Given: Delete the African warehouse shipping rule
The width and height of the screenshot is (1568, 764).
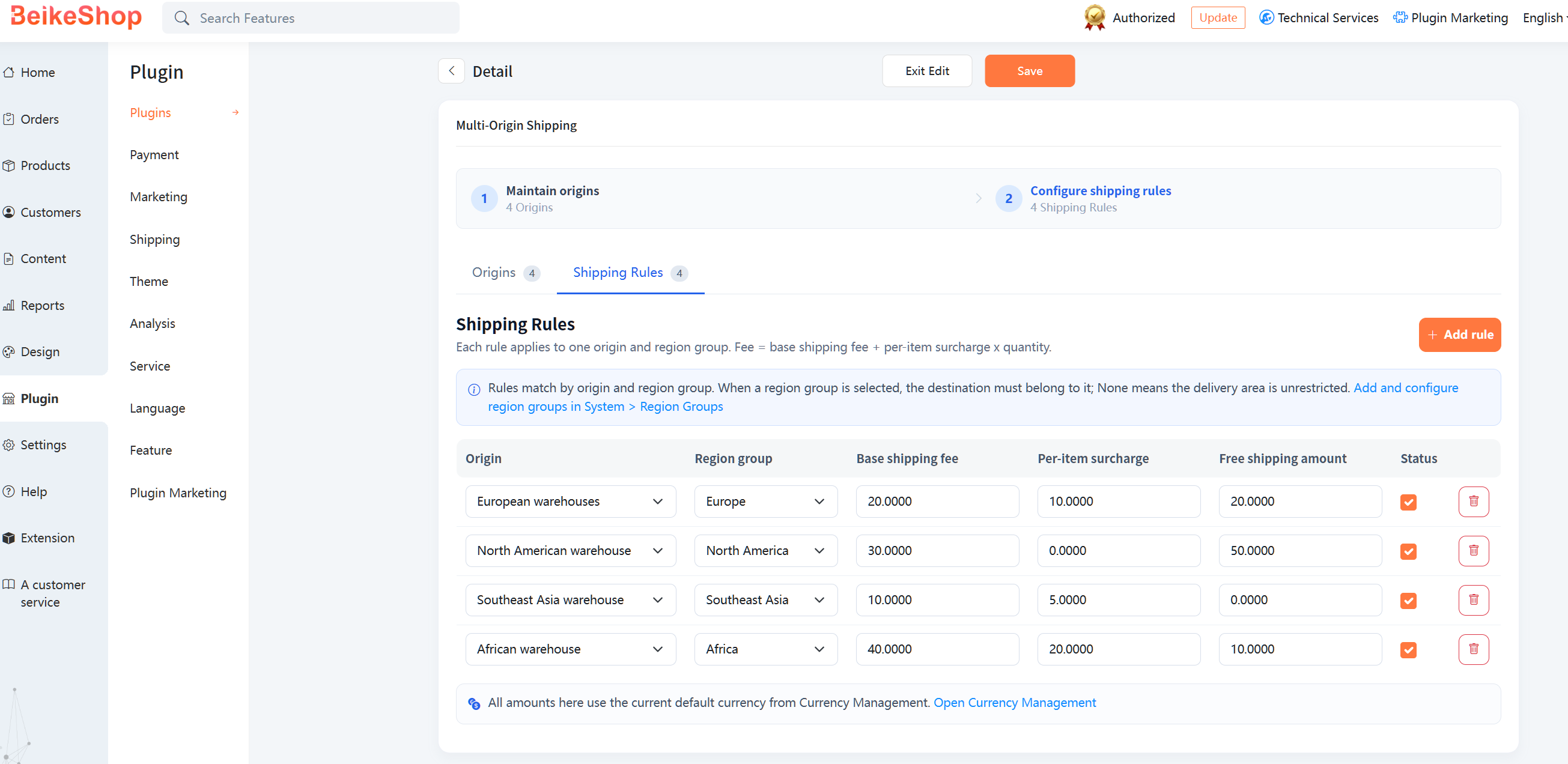Looking at the screenshot, I should (x=1473, y=649).
